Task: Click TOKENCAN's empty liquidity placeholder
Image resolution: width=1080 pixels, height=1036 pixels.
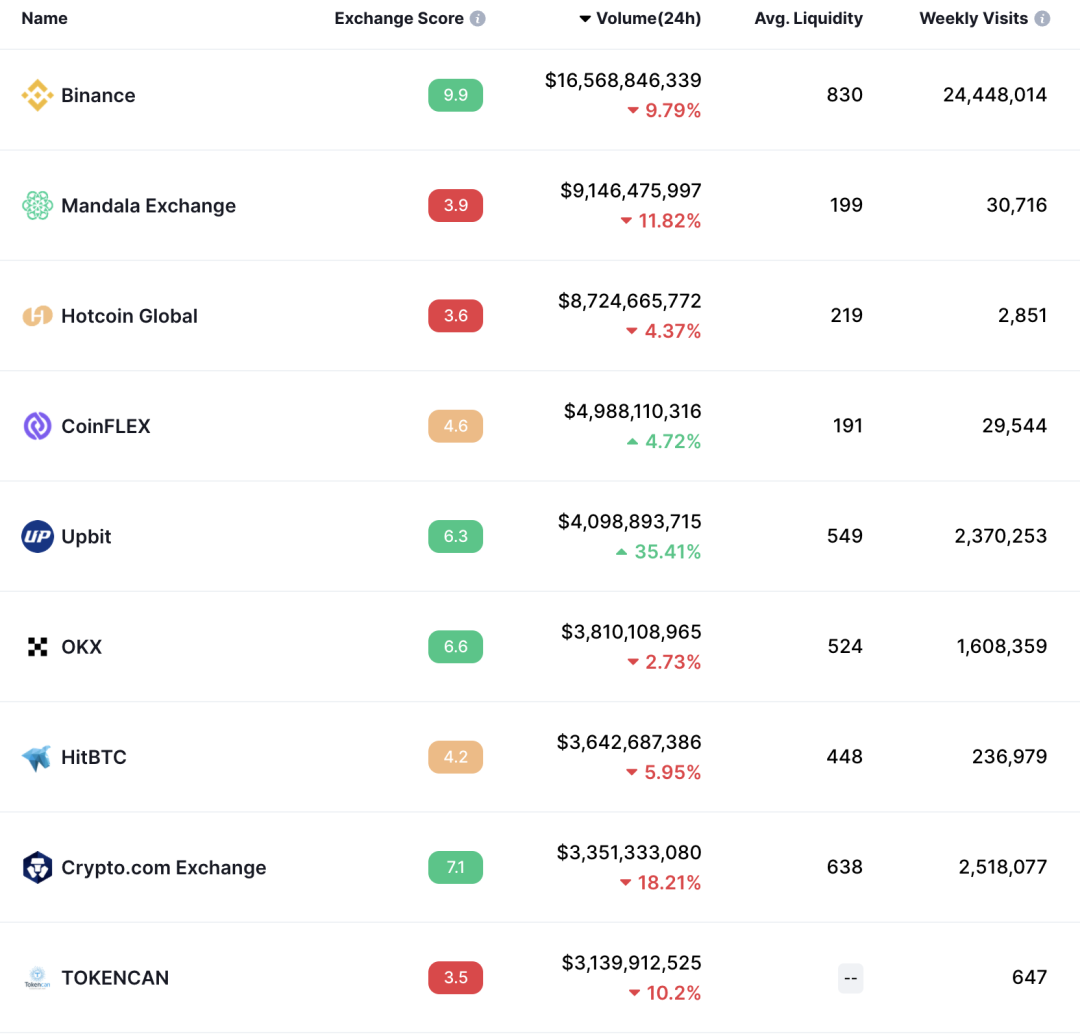Action: click(x=851, y=978)
